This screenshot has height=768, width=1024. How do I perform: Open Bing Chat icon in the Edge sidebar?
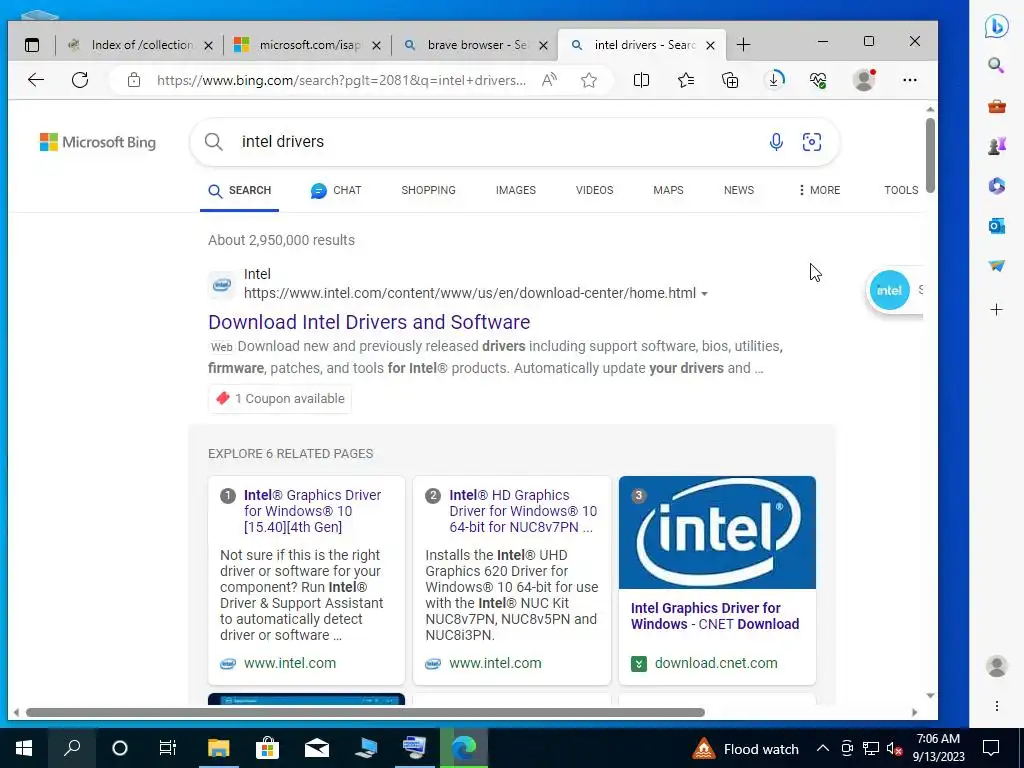click(x=997, y=26)
